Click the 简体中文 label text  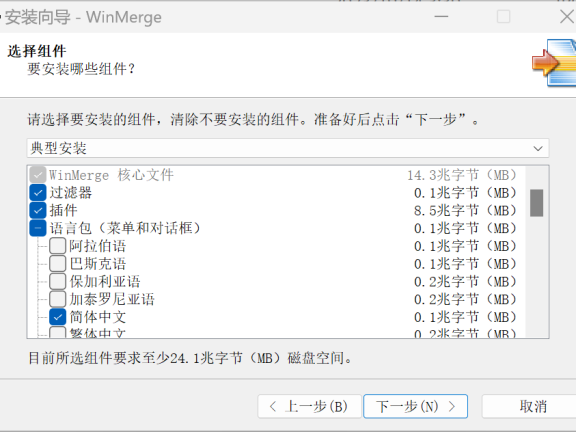tap(98, 317)
